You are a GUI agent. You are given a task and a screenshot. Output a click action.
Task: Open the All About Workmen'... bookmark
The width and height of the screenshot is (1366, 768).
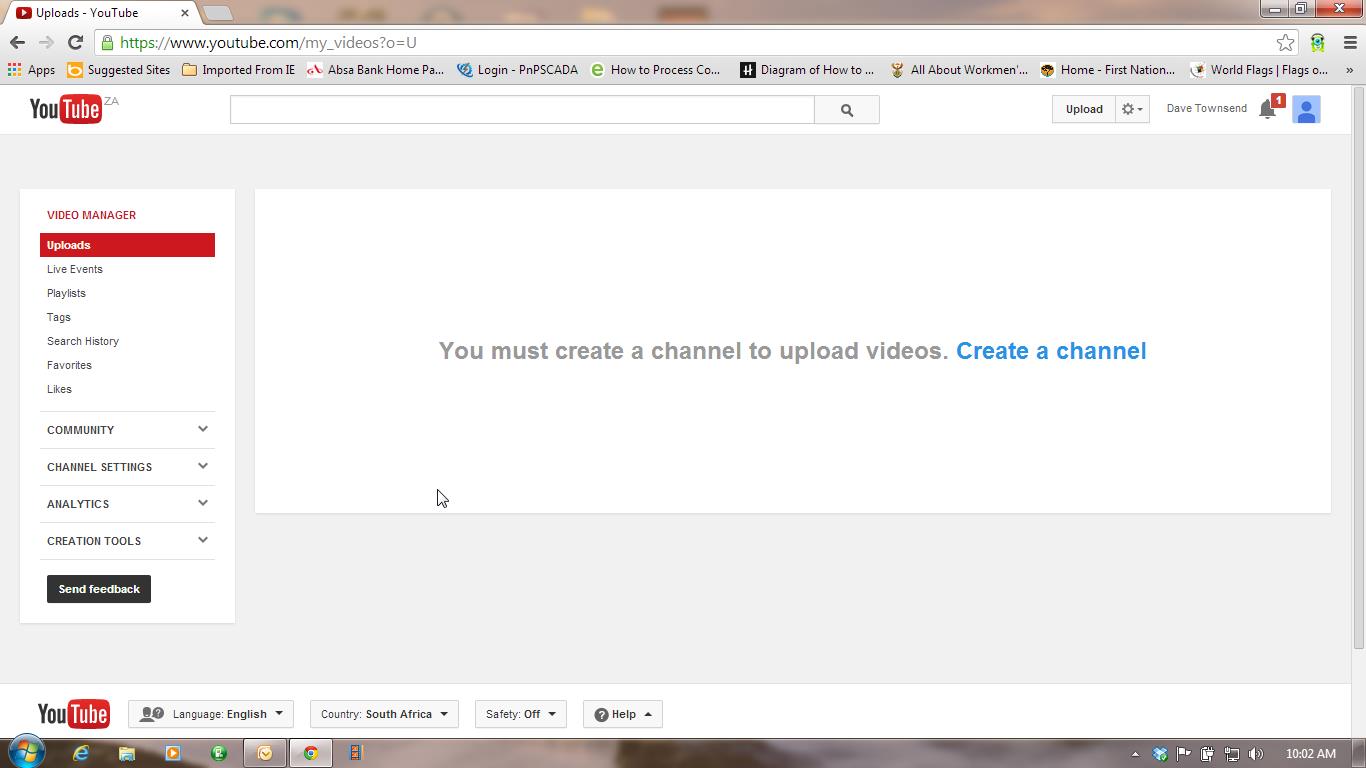click(x=958, y=70)
